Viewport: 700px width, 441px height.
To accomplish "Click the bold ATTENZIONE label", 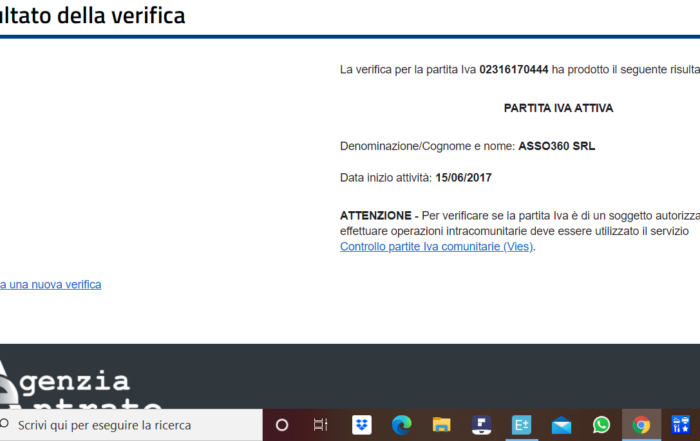I will click(x=375, y=216).
